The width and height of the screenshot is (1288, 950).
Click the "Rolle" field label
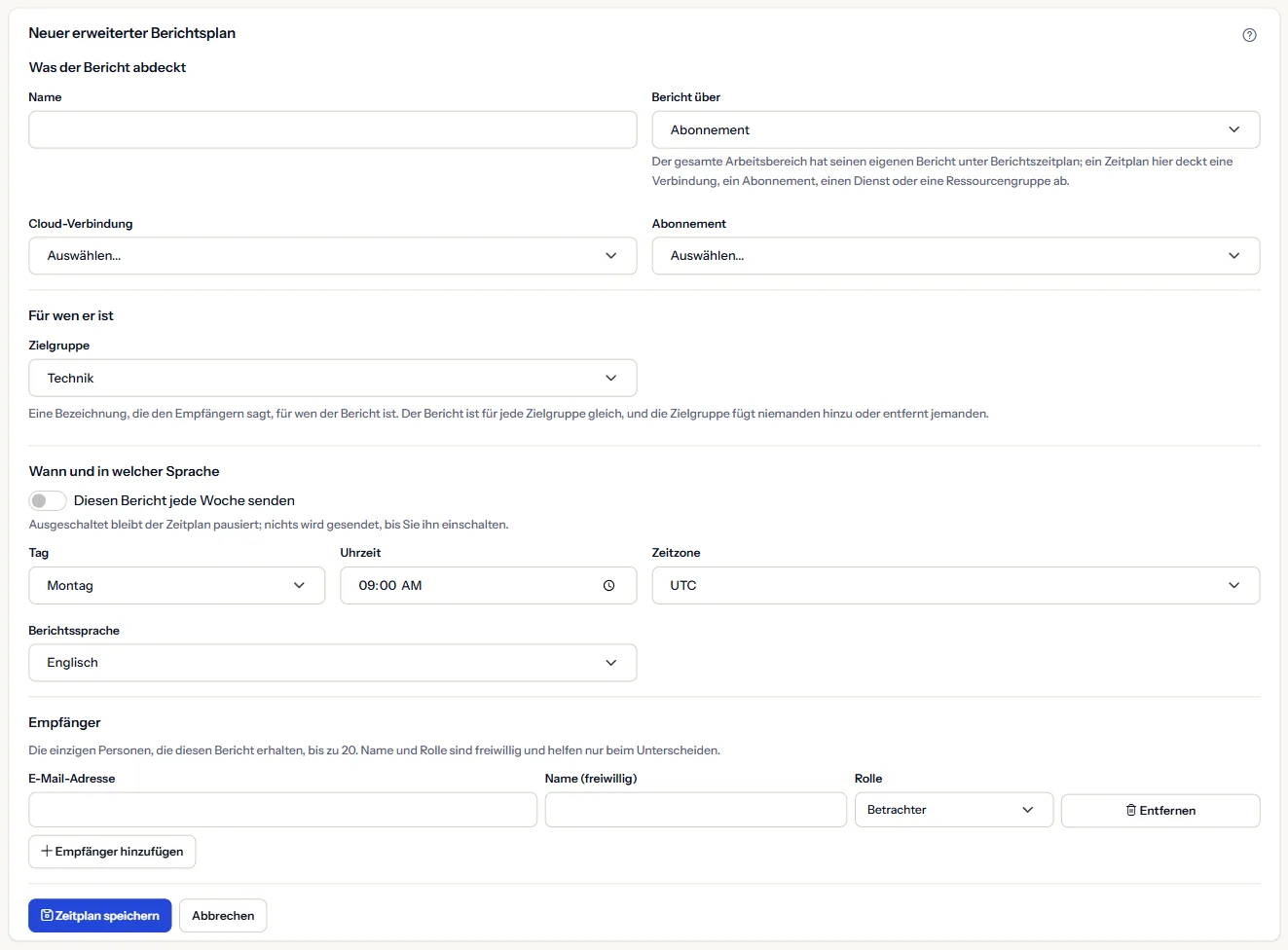click(868, 779)
